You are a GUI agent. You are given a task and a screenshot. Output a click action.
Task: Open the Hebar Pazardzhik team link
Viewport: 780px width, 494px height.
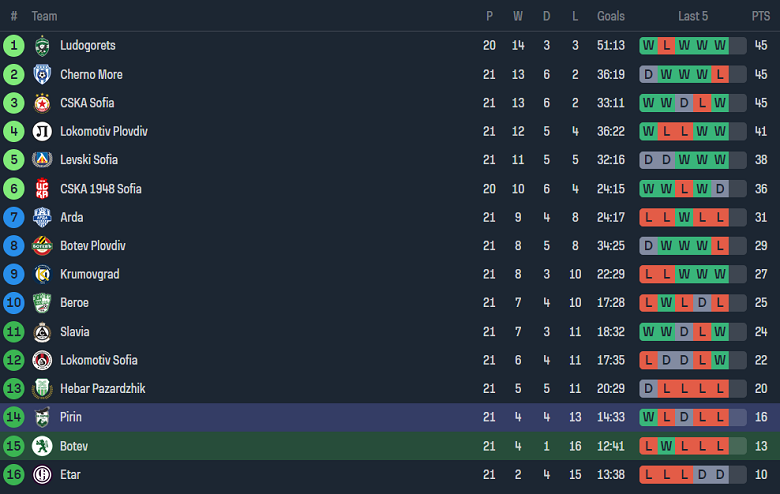(x=101, y=388)
